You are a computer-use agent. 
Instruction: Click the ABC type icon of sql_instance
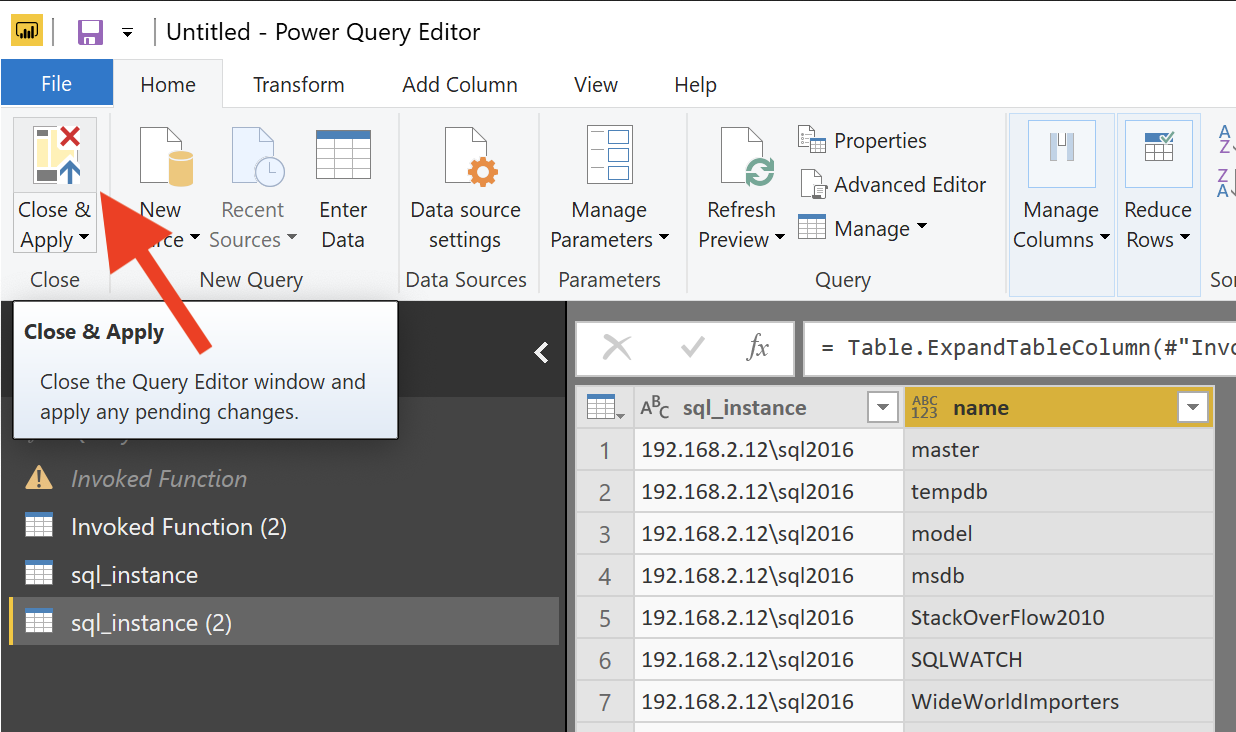pyautogui.click(x=655, y=406)
